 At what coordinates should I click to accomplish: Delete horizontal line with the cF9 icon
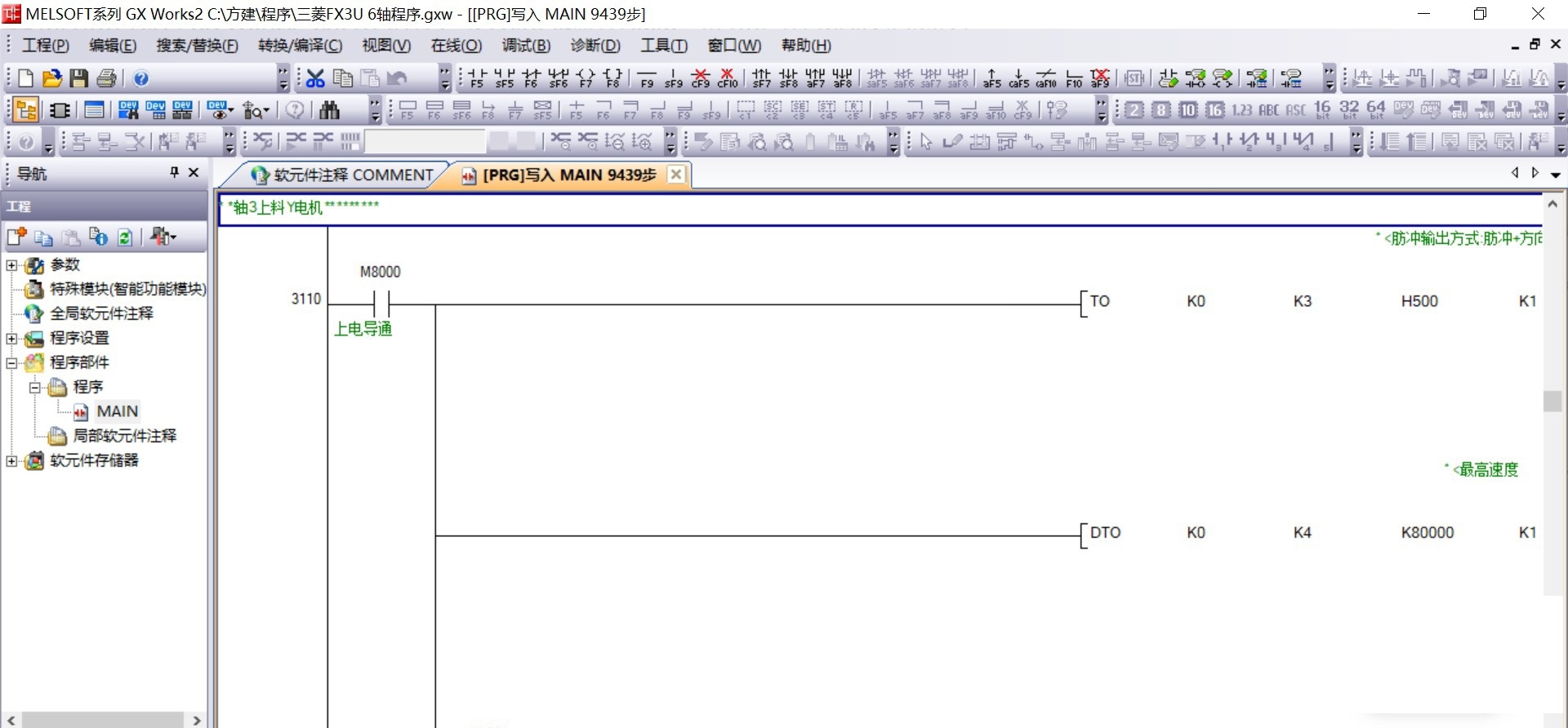point(701,78)
